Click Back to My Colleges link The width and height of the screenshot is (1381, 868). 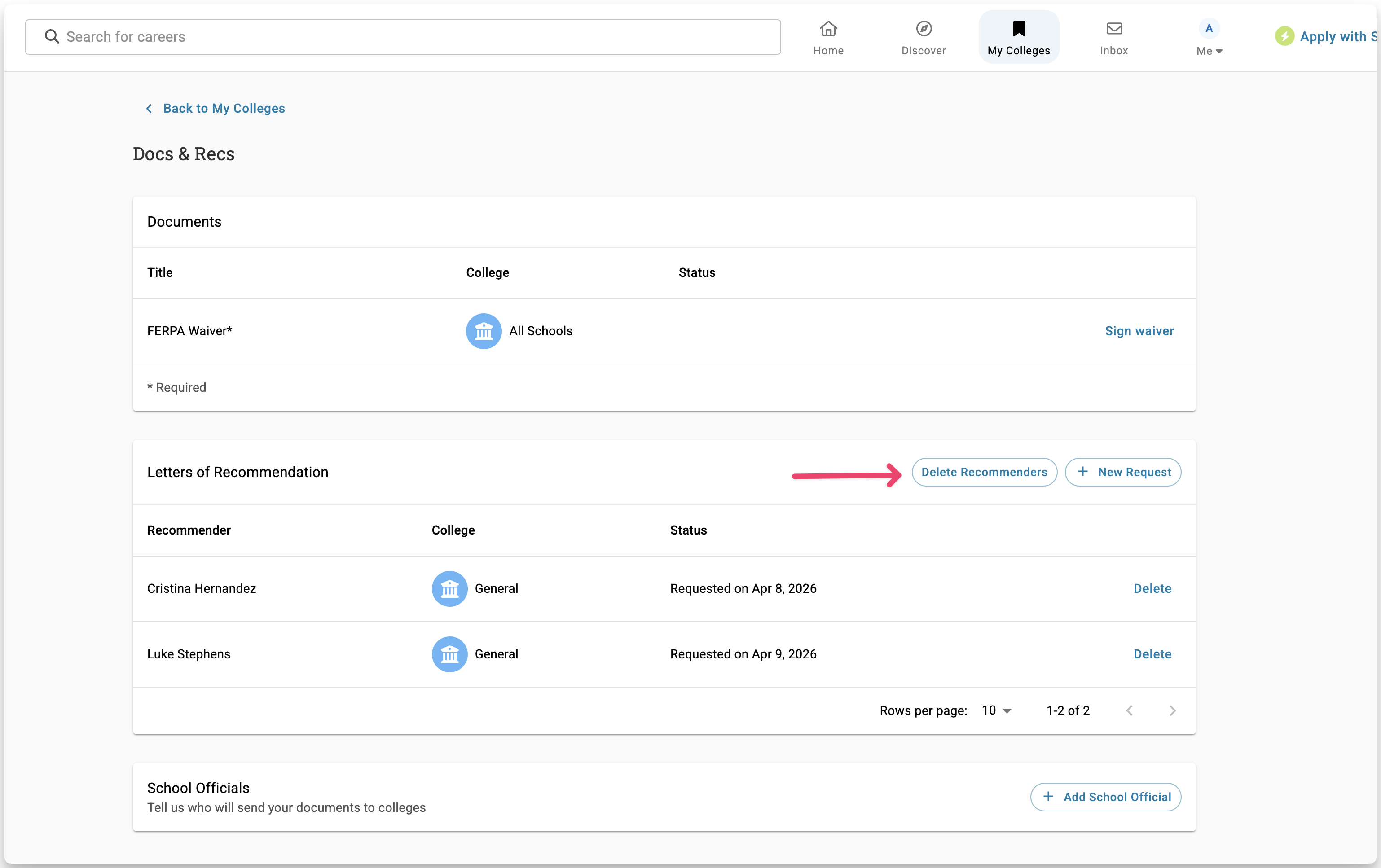pyautogui.click(x=224, y=108)
